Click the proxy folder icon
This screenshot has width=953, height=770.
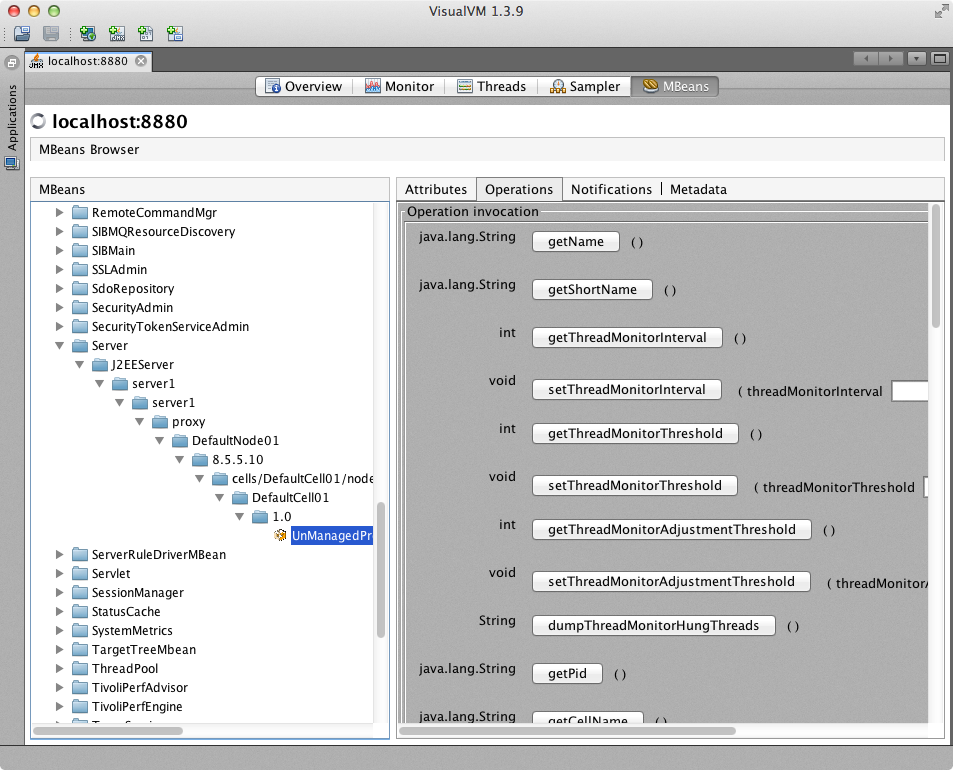pyautogui.click(x=160, y=421)
